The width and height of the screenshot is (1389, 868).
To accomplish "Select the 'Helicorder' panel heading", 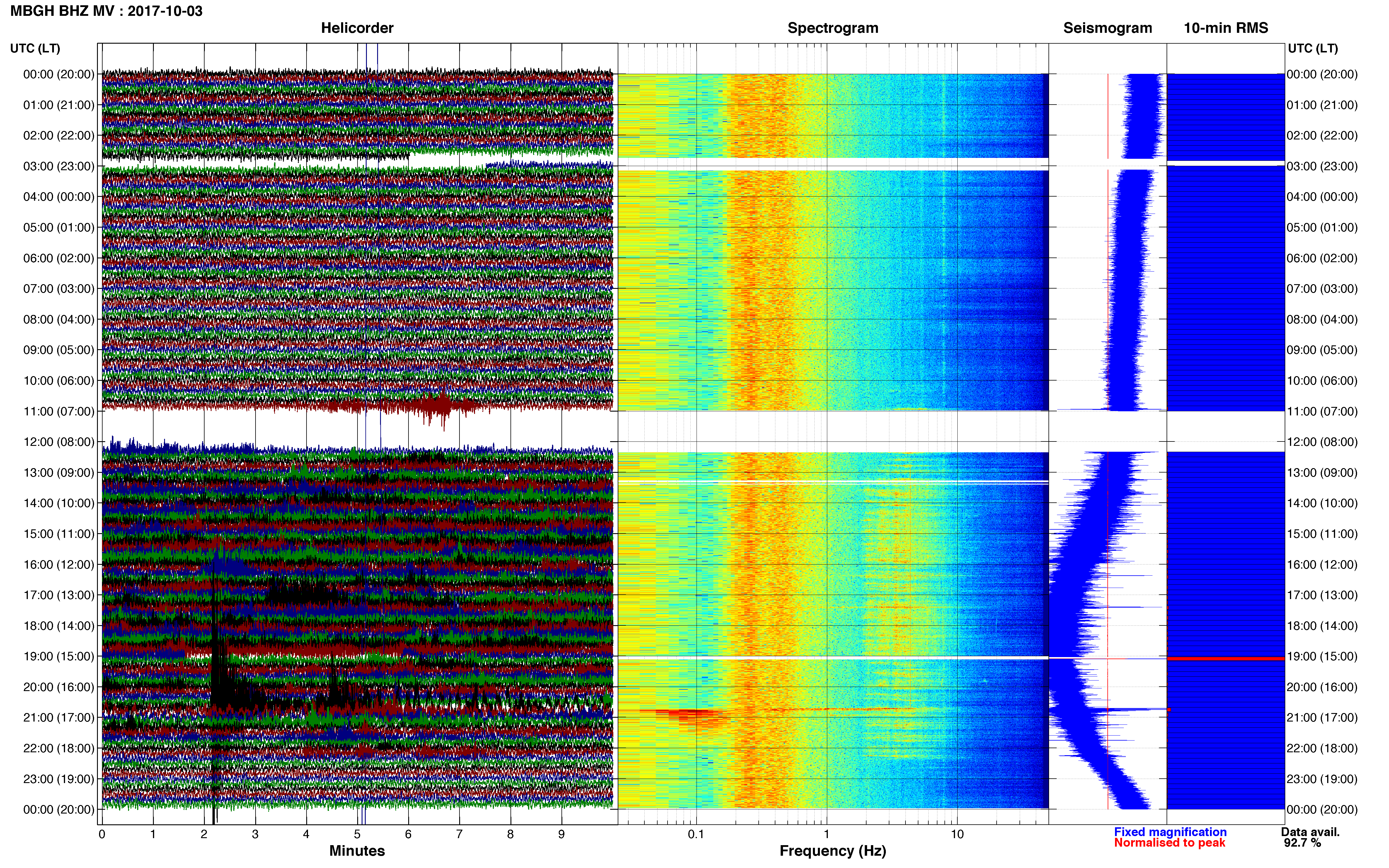I will [x=357, y=28].
